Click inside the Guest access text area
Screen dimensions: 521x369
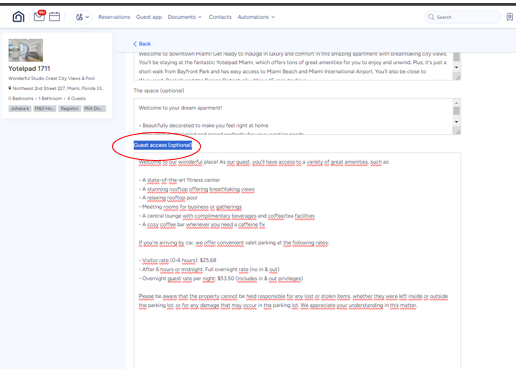tap(297, 261)
